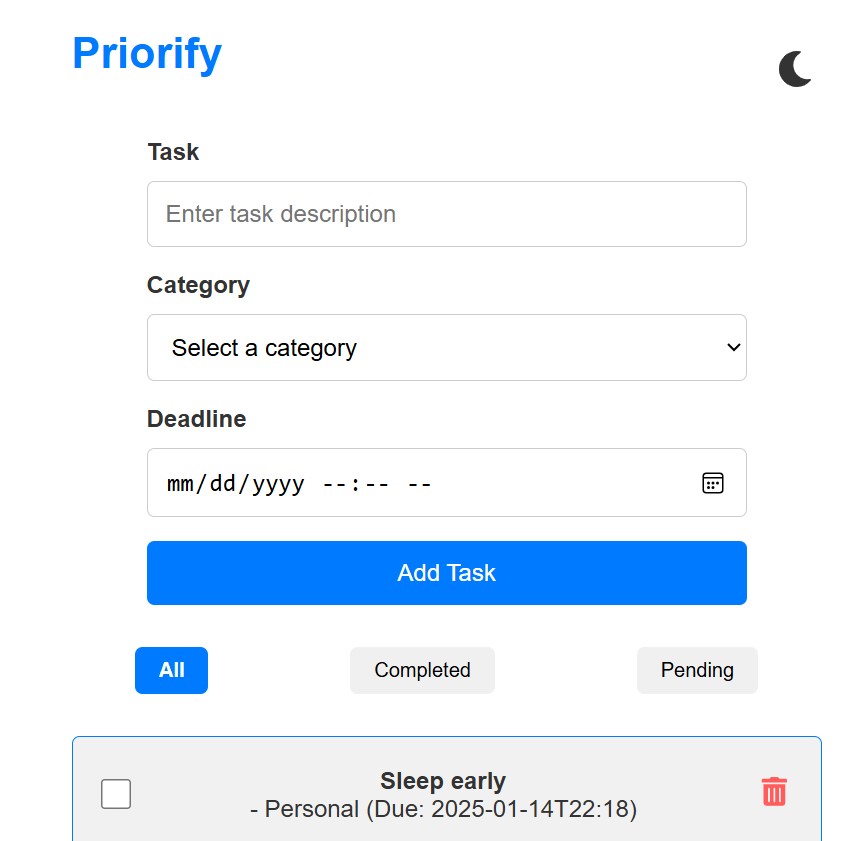The width and height of the screenshot is (861, 841).
Task: Open the Select a category dropdown
Action: [x=446, y=348]
